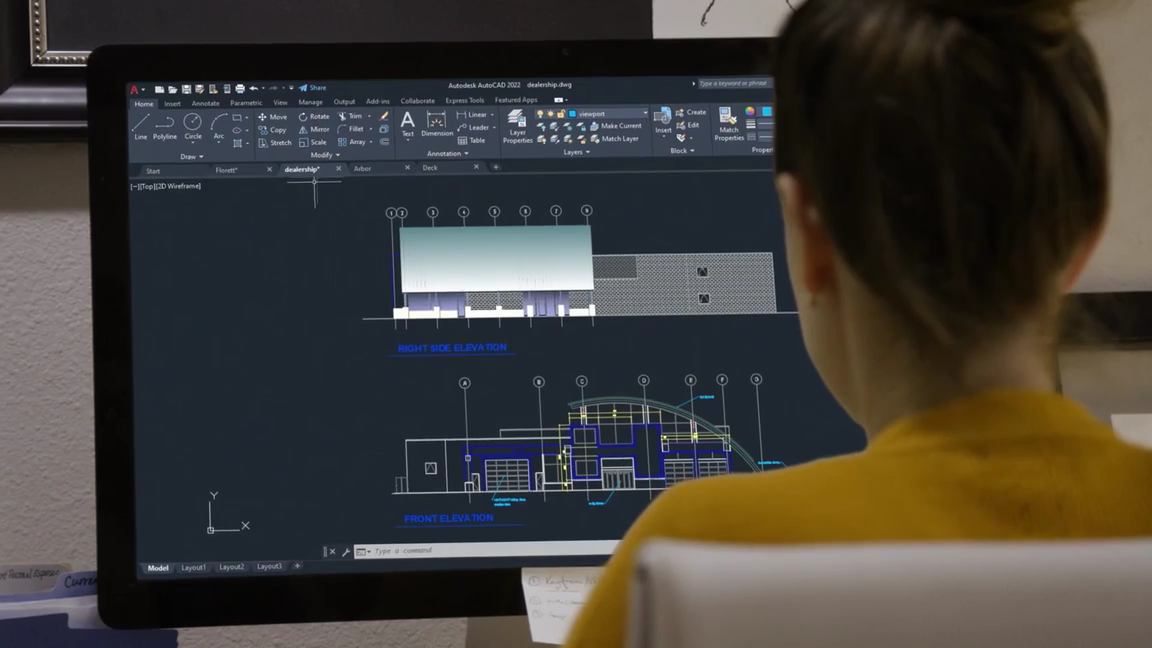The height and width of the screenshot is (648, 1152).
Task: Click the Save icon in quick access toolbar
Action: tap(187, 90)
